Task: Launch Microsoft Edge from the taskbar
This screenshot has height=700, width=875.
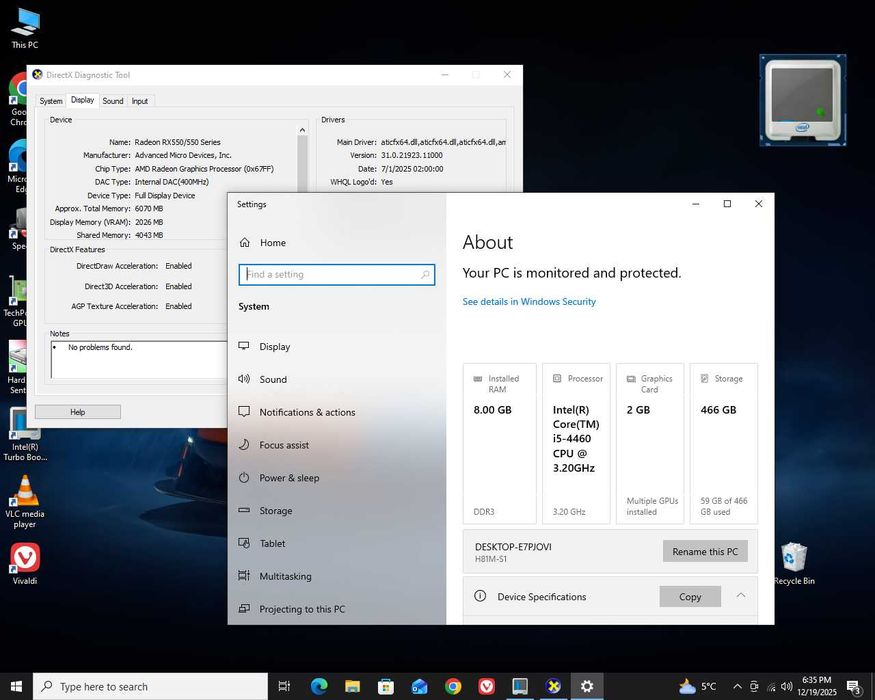Action: point(319,686)
